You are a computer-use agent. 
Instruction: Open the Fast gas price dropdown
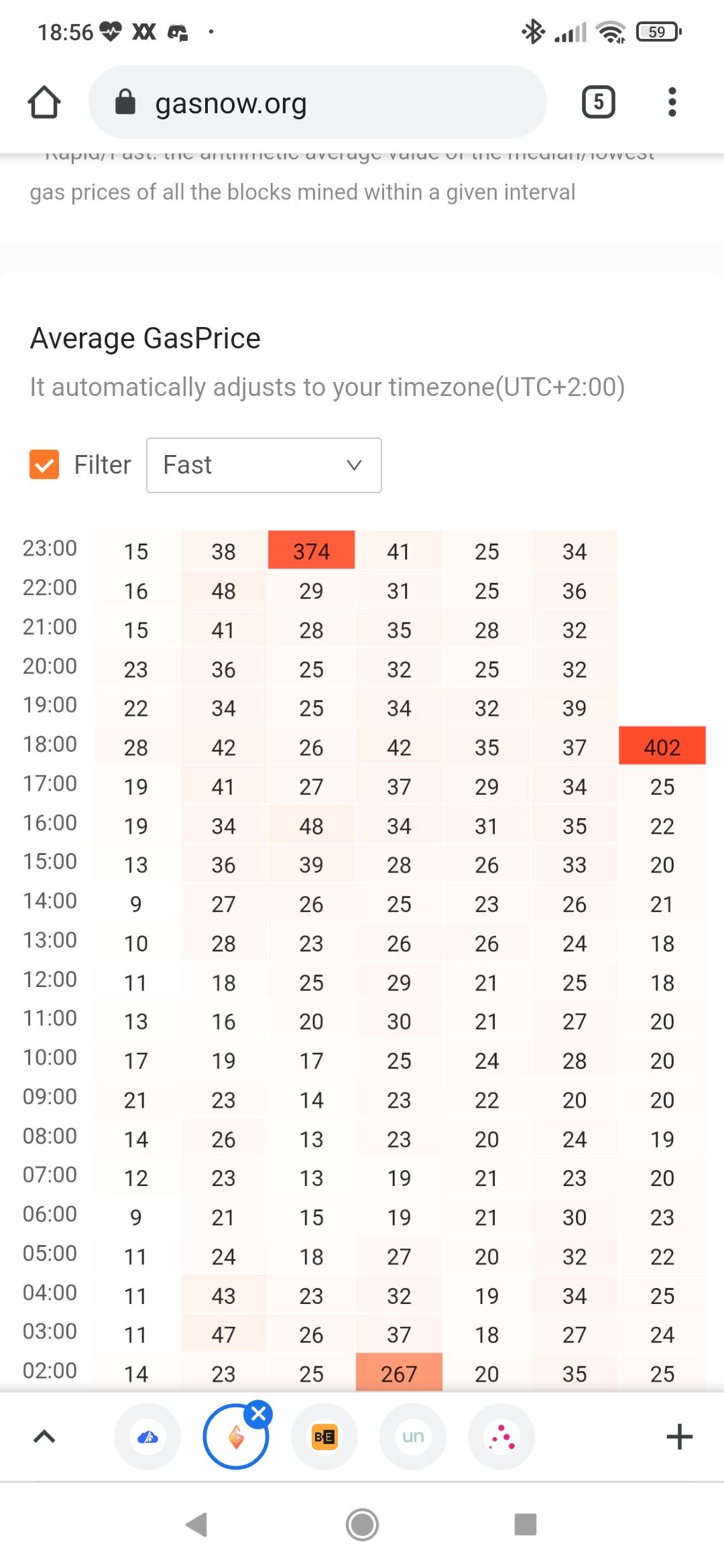coord(264,465)
